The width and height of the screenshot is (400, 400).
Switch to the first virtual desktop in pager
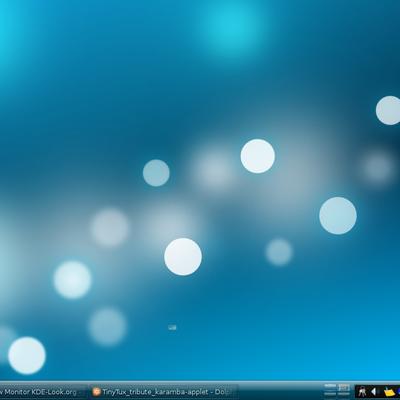[x=330, y=388]
